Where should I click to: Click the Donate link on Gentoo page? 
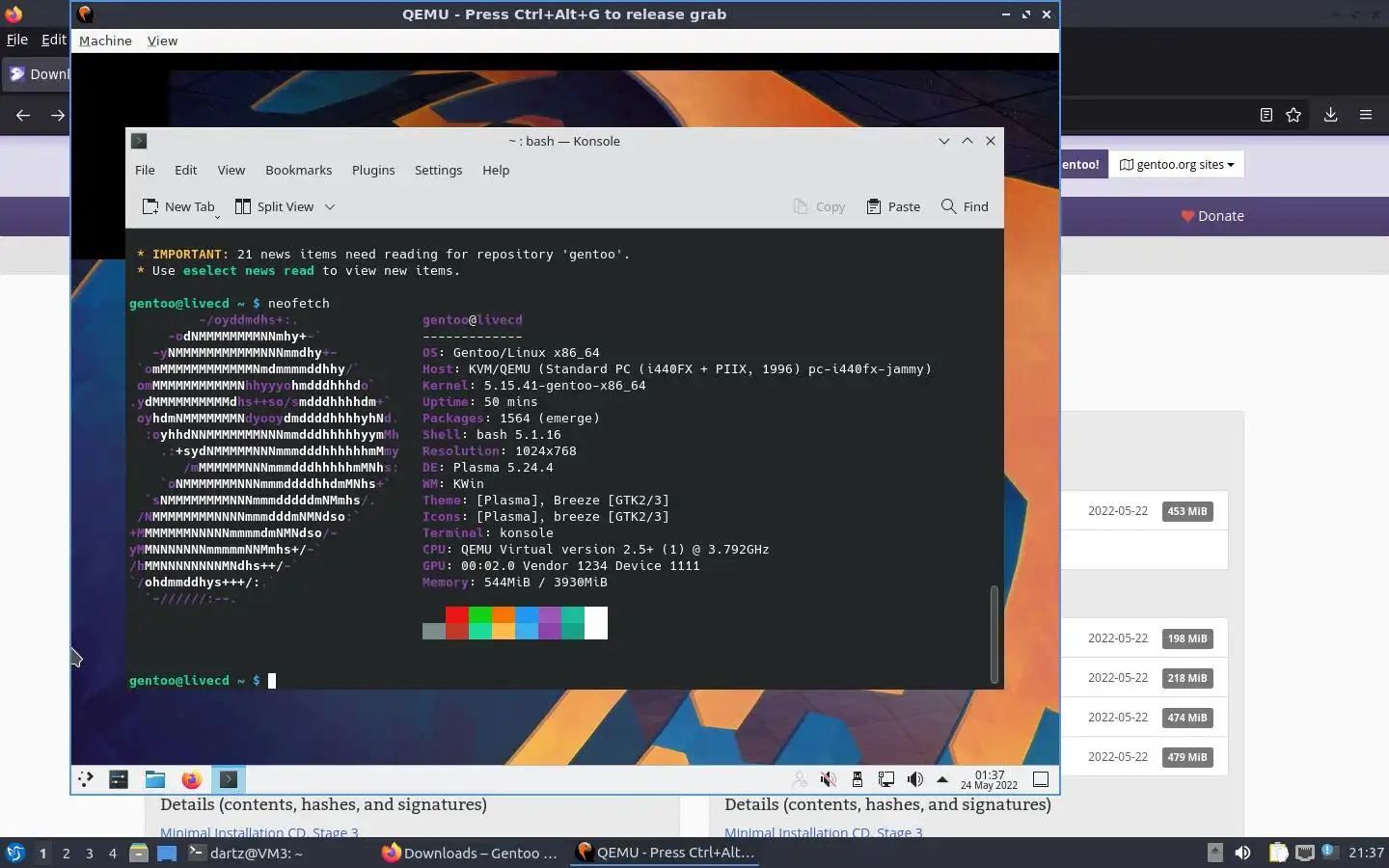tap(1212, 216)
